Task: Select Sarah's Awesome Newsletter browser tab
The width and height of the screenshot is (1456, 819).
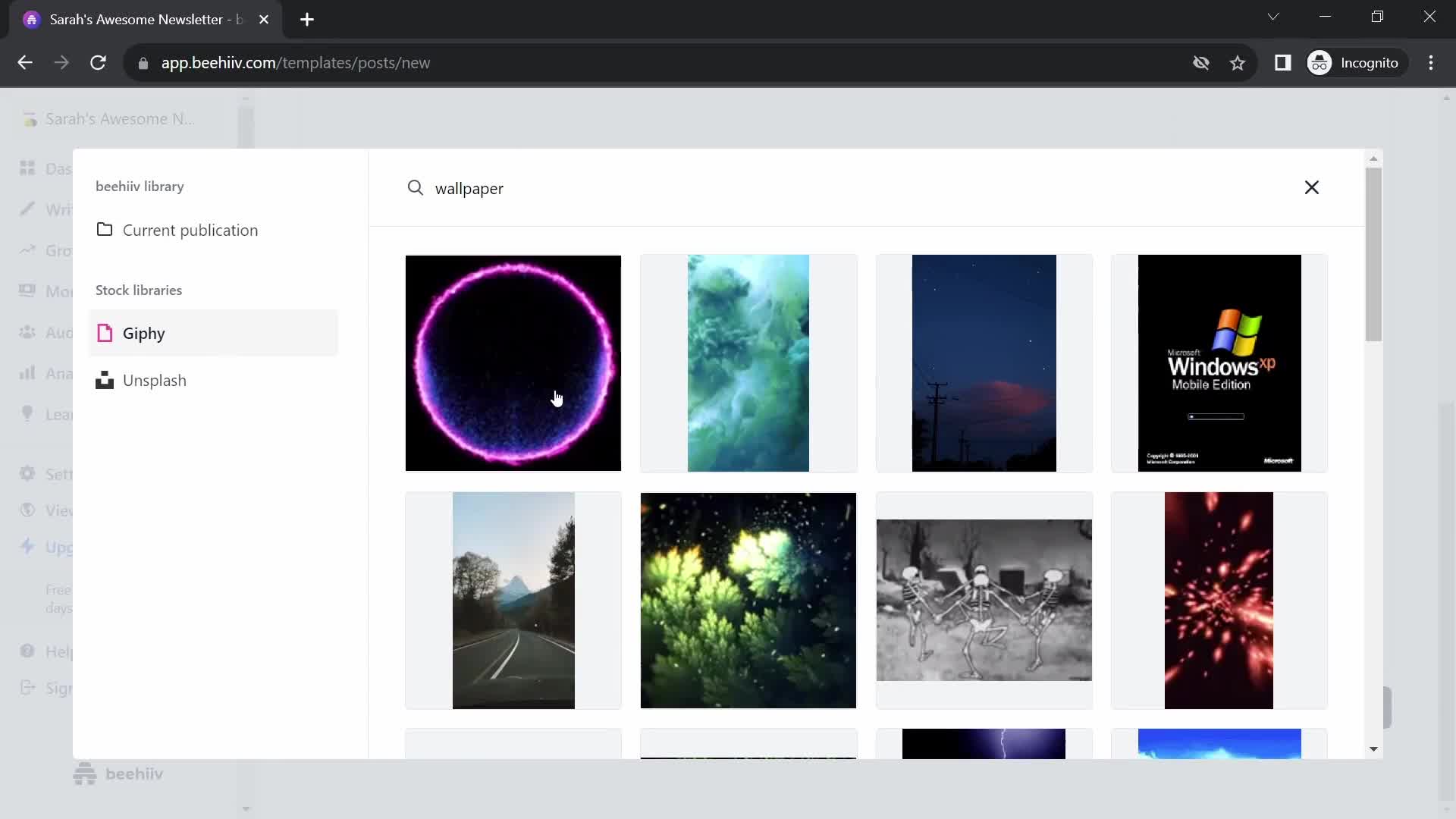Action: tap(146, 20)
